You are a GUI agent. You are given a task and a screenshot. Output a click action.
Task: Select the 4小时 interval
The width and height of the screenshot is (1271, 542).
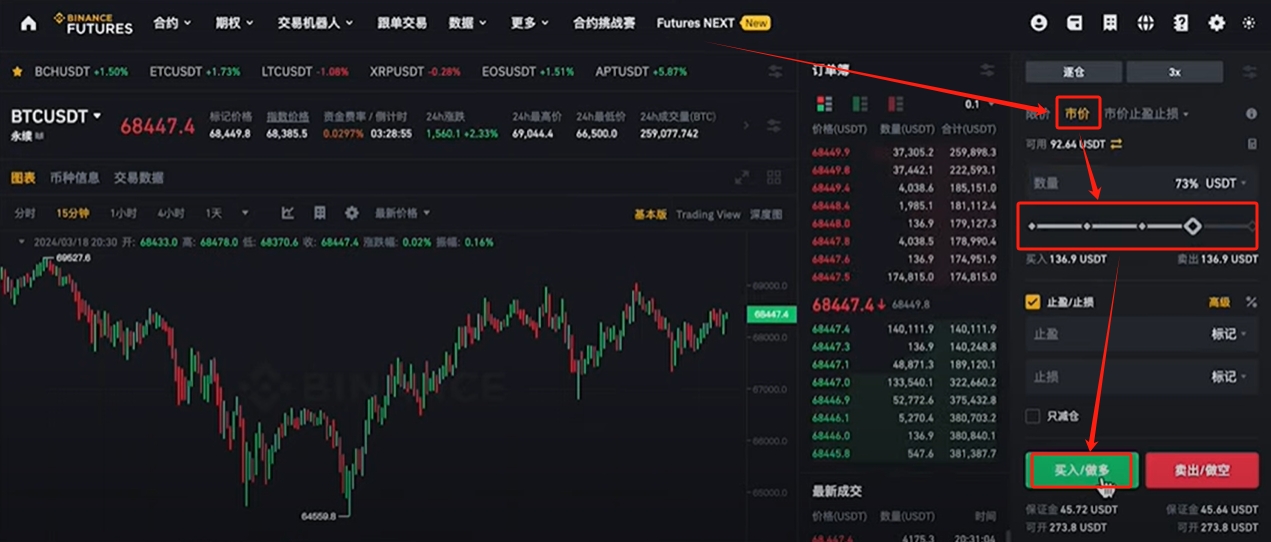tap(171, 213)
